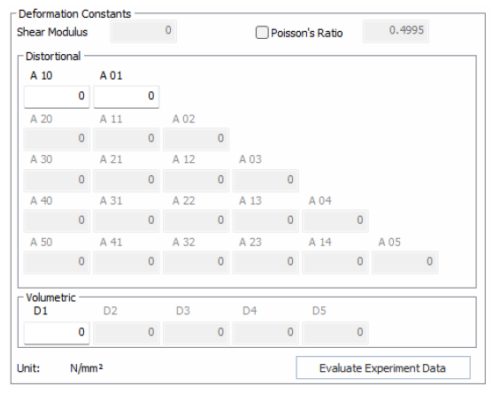Click the Evaluate Experiment Data button

383,368
